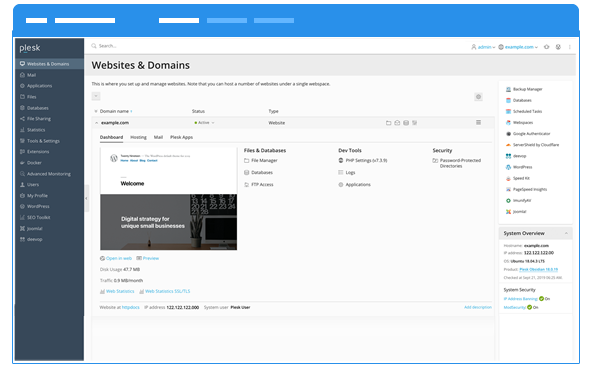Switch to the Plesk Apps tab
Image resolution: width=594 pixels, height=370 pixels.
coord(181,137)
